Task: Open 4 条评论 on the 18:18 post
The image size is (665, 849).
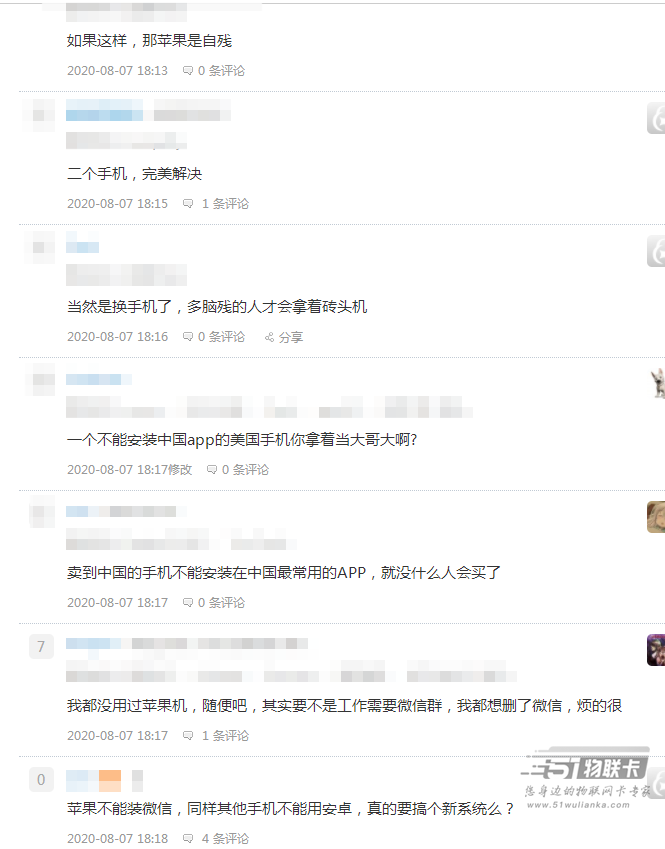Action: 225,838
